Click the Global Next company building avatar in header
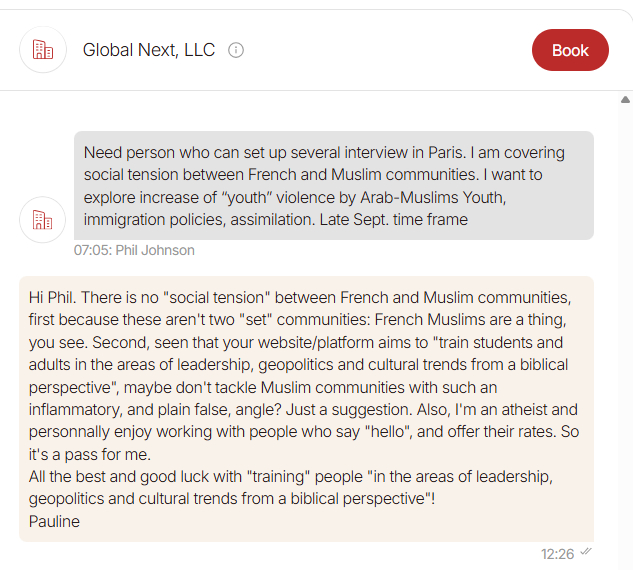The height and width of the screenshot is (570, 633). tap(43, 50)
